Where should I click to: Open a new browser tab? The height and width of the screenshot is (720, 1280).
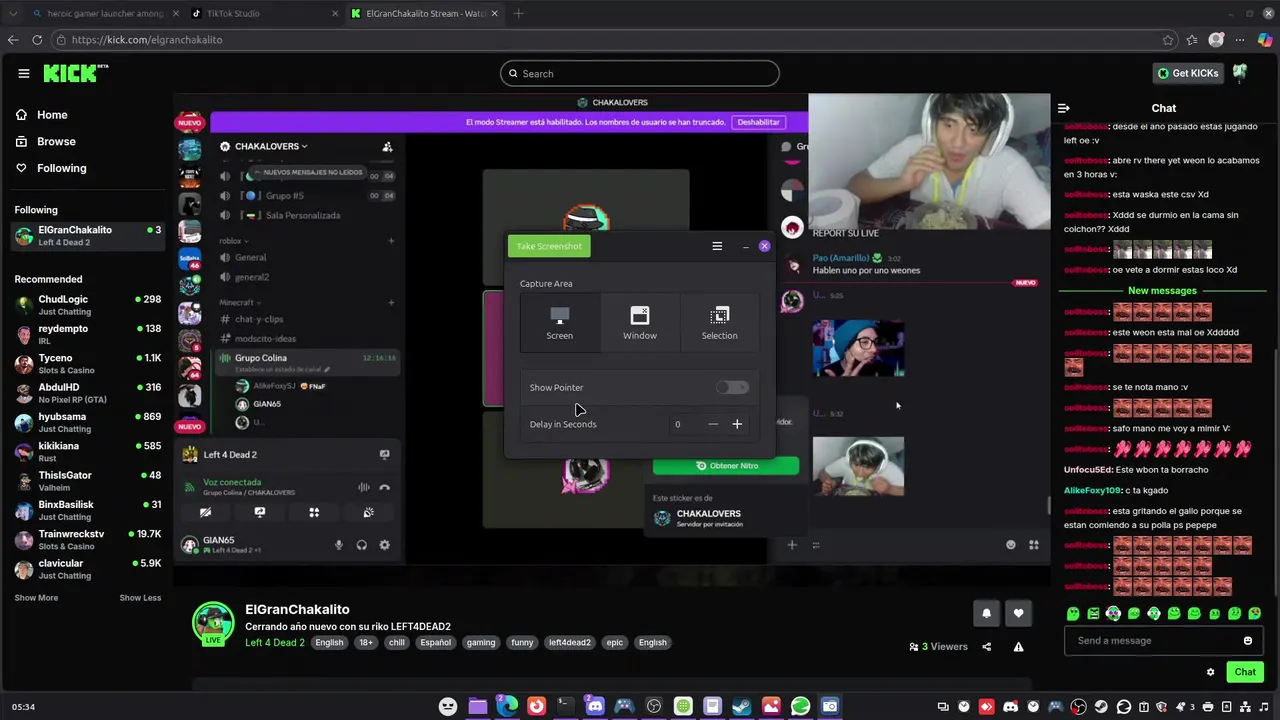[x=518, y=14]
